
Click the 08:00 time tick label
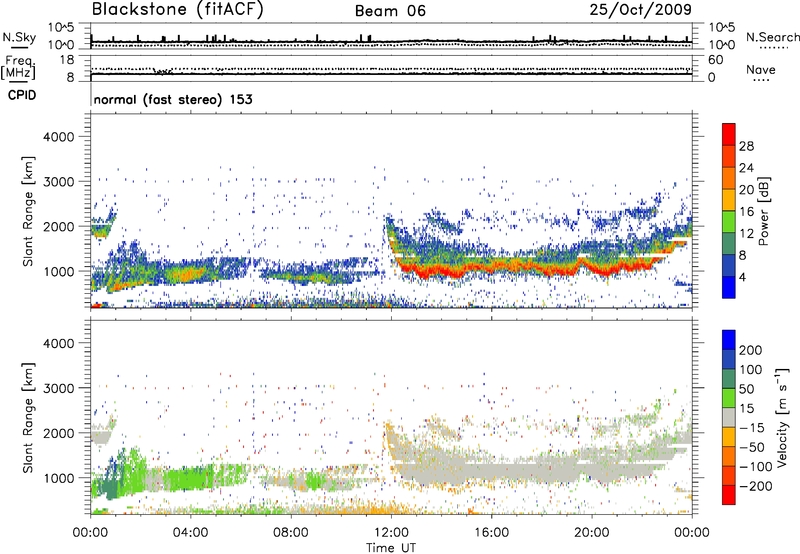point(290,533)
